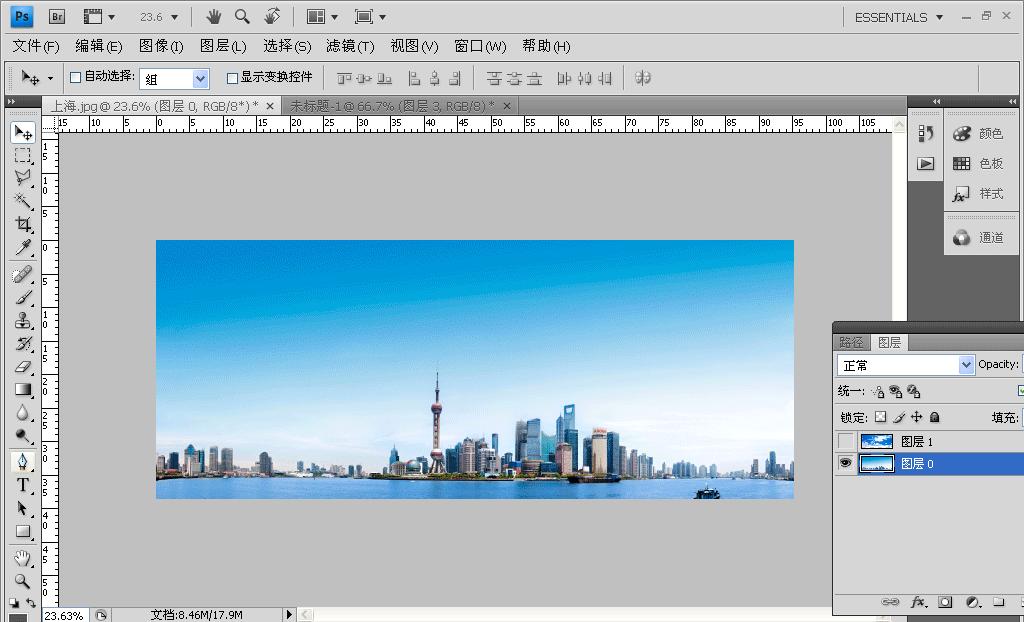Click the zoom percentage field in the status bar
The image size is (1024, 622).
point(62,616)
